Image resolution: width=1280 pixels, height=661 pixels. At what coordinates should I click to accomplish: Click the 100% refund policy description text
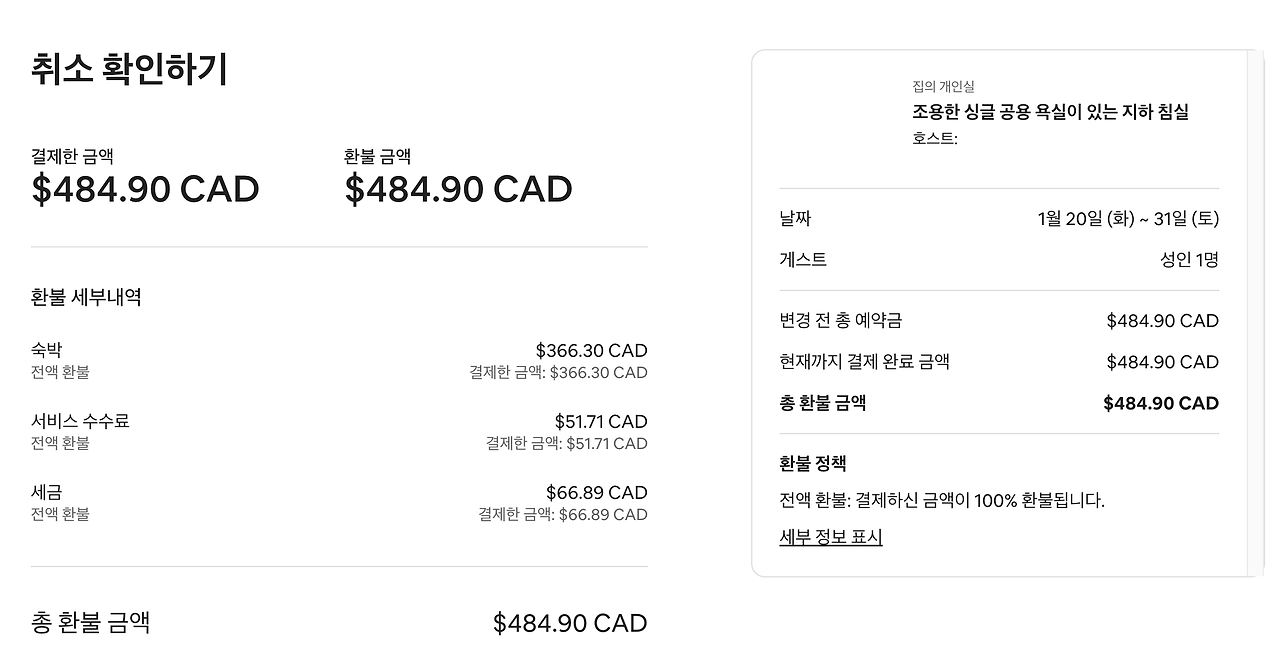[x=941, y=500]
